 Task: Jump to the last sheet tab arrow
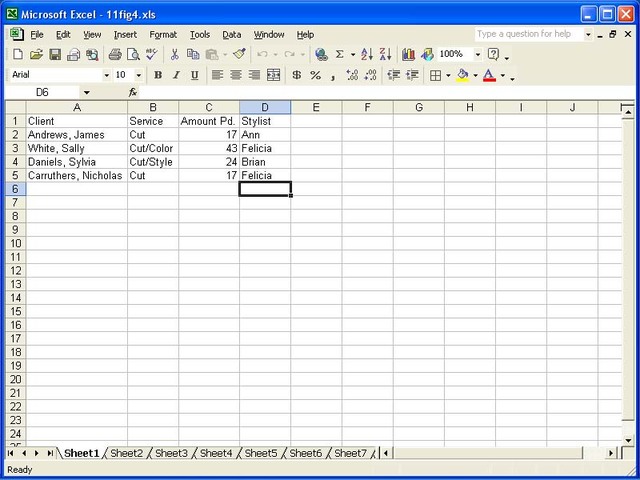click(x=50, y=453)
